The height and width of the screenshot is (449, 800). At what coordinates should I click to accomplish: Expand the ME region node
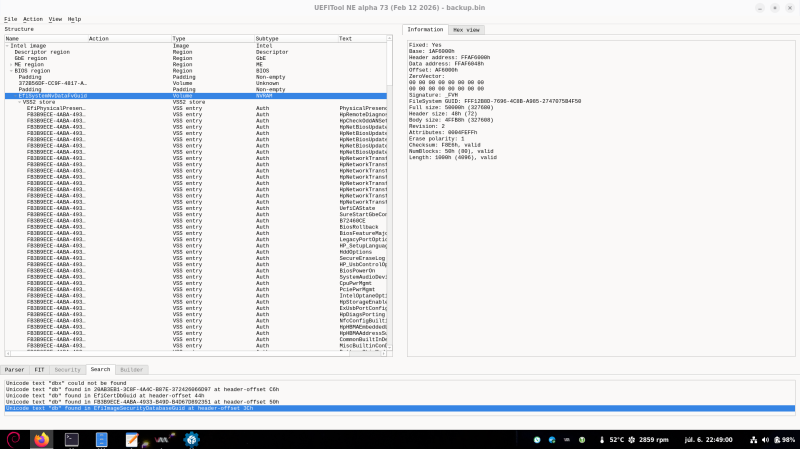(x=11, y=65)
